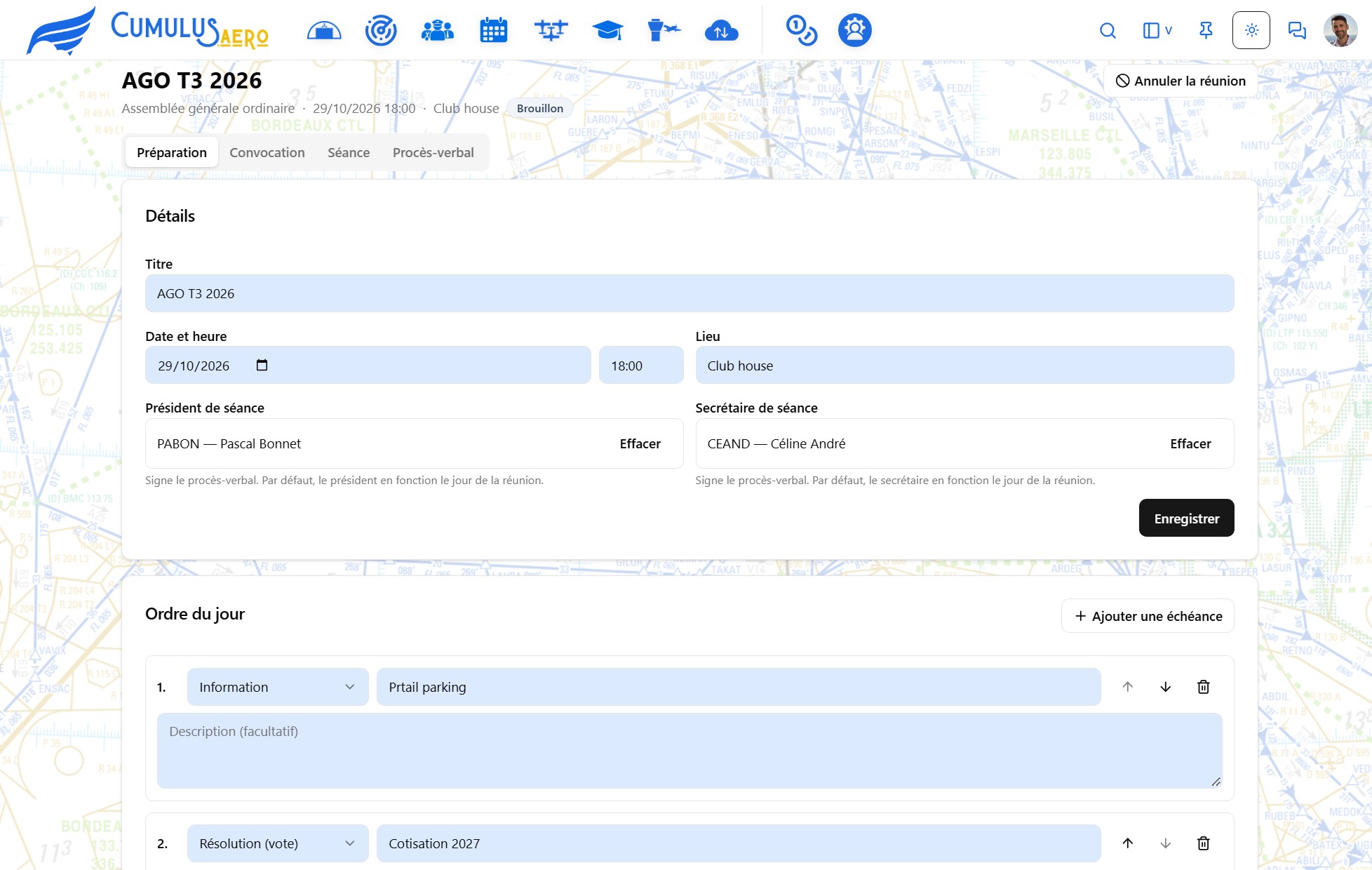
Task: Open the graduation cap training icon
Action: point(607,30)
